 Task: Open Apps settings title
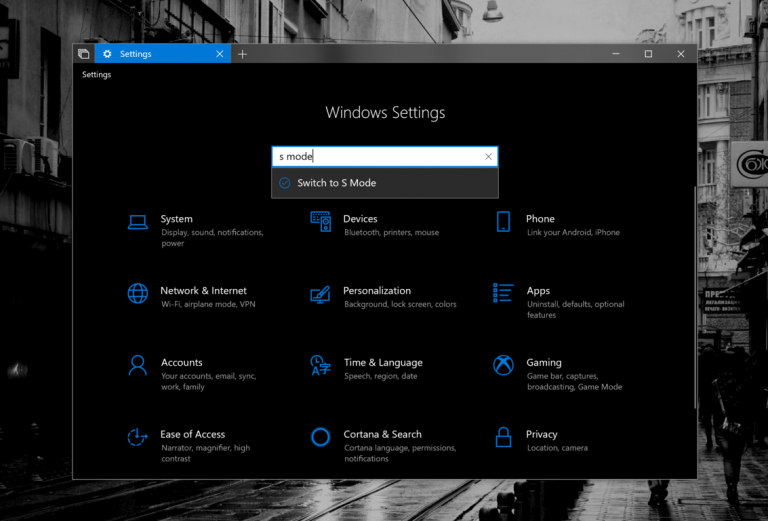coord(538,291)
